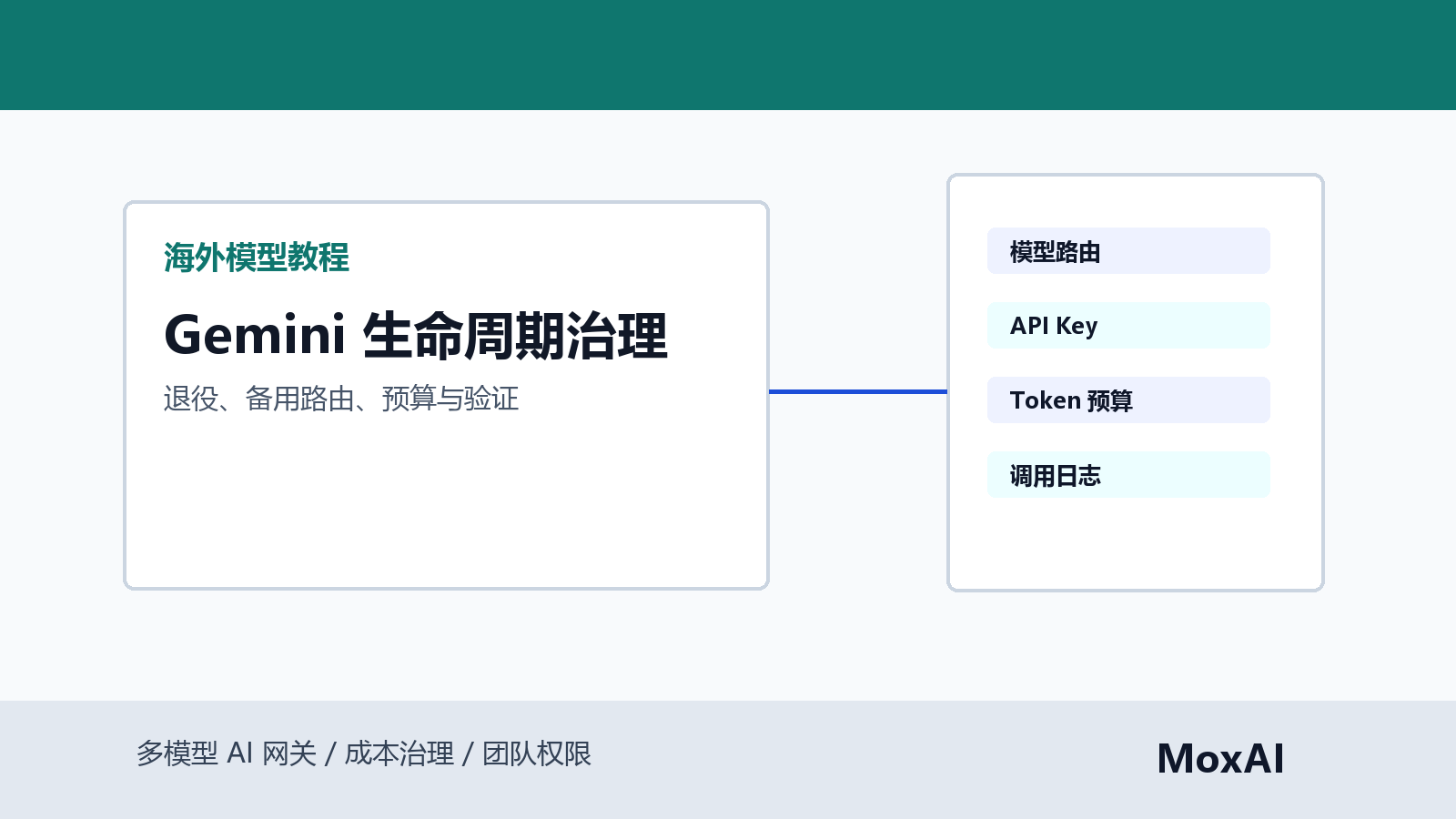Click the green header banner

tap(728, 55)
